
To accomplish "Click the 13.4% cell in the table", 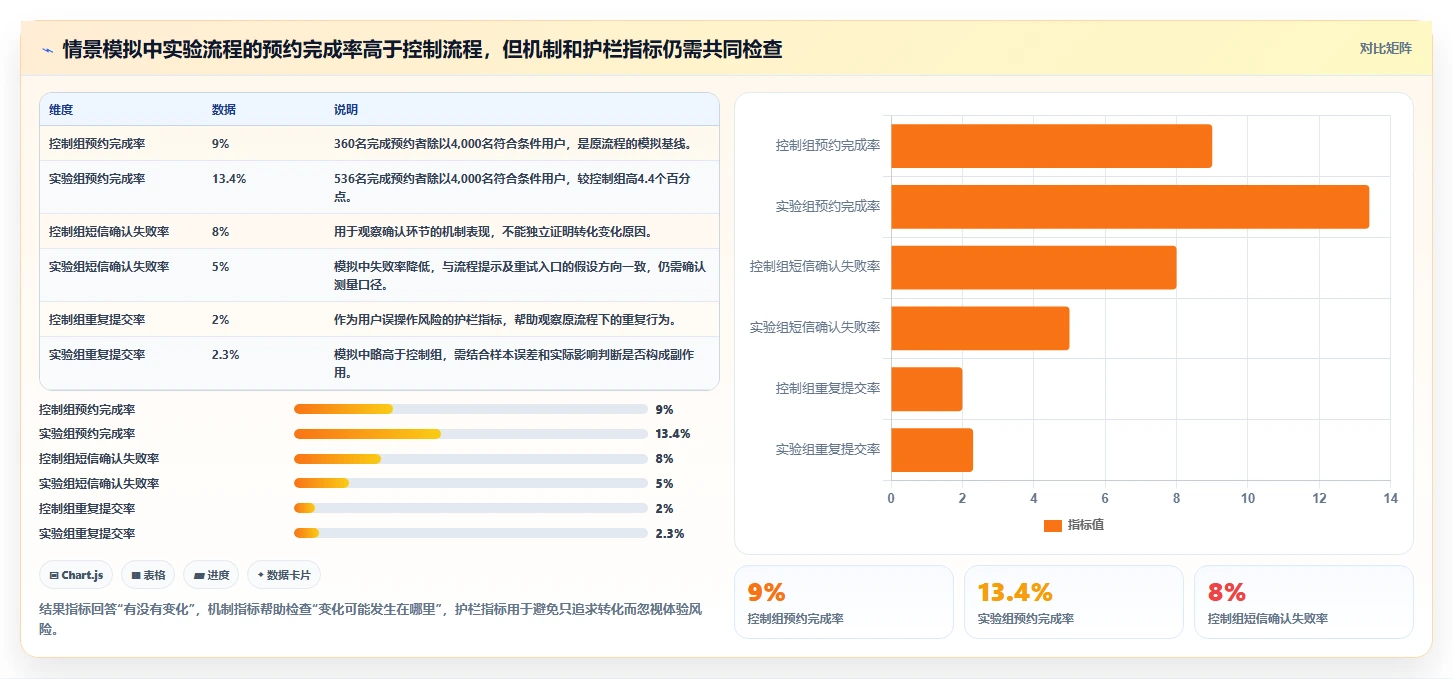I will (229, 179).
